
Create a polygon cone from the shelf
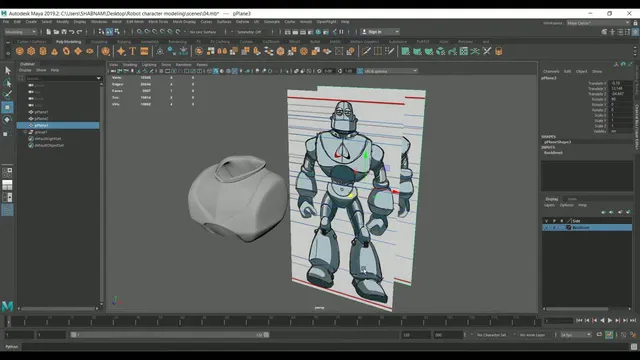click(54, 51)
